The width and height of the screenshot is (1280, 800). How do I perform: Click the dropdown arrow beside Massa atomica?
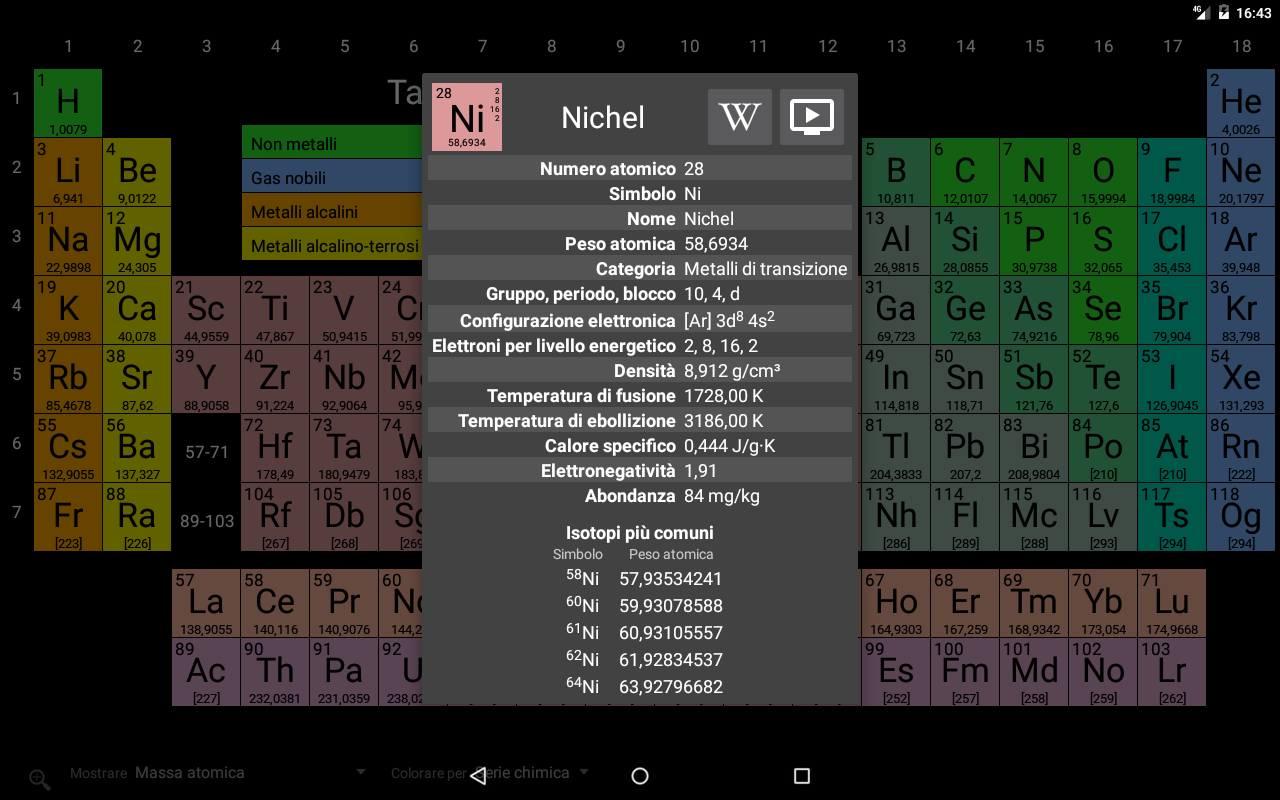pos(361,772)
